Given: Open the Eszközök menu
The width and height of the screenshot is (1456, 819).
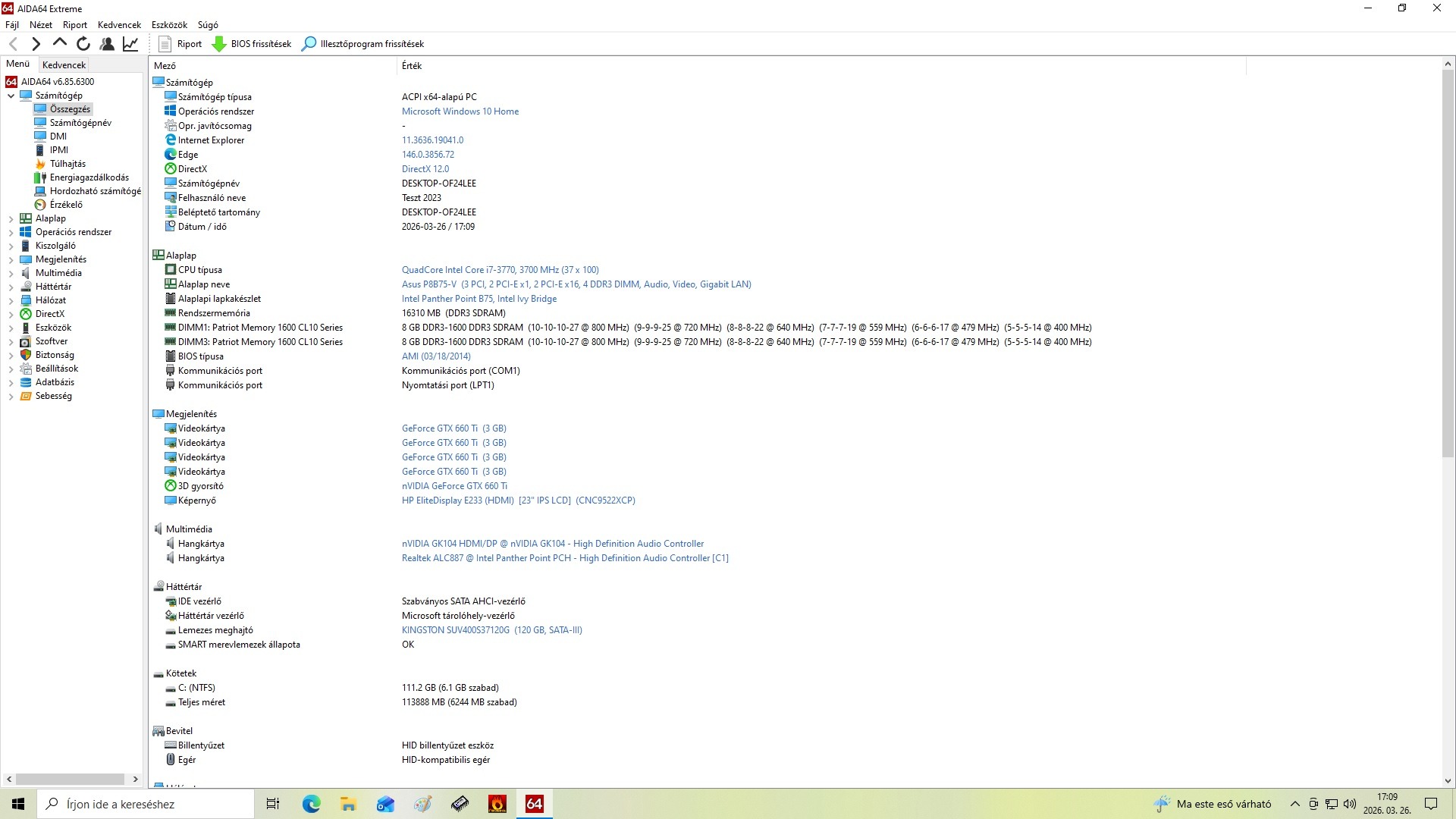Looking at the screenshot, I should tap(168, 25).
